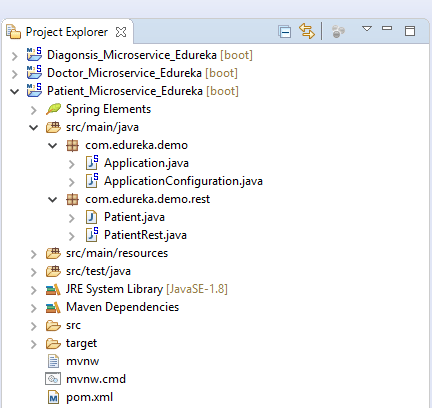Toggle Link with Editor icon
The height and width of the screenshot is (408, 432).
pos(307,31)
